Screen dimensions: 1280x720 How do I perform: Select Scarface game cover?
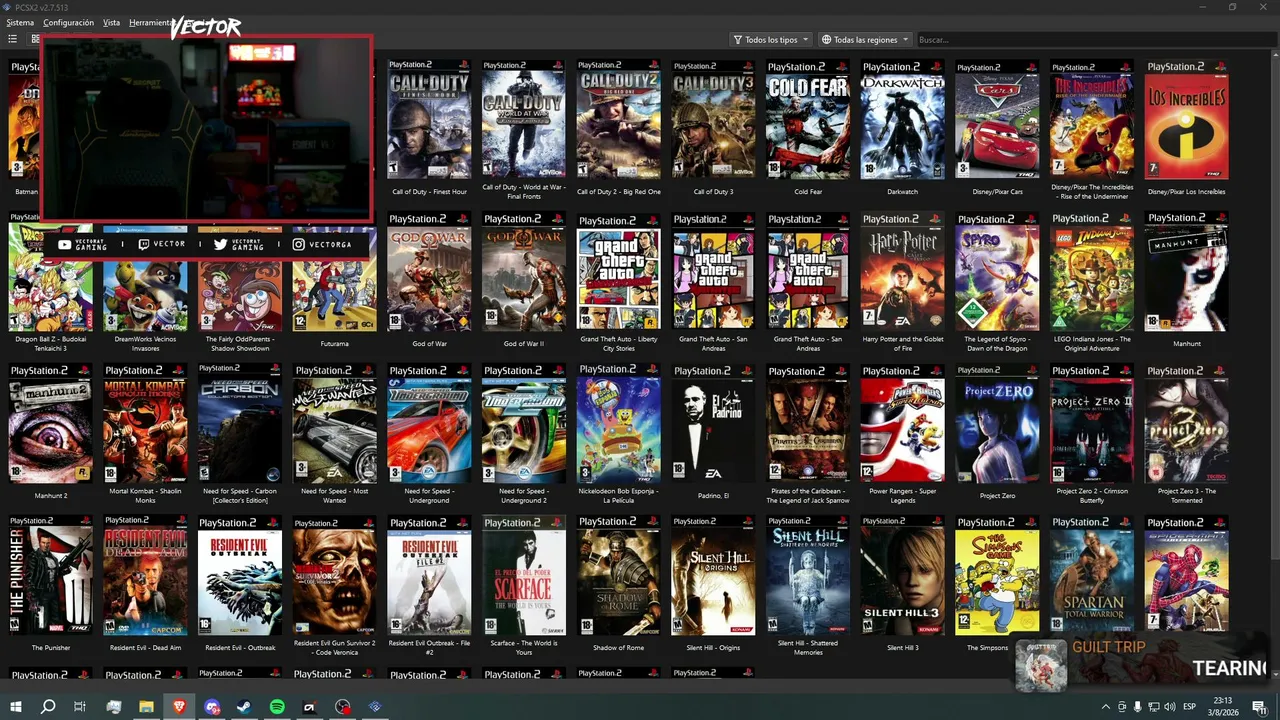pos(524,575)
